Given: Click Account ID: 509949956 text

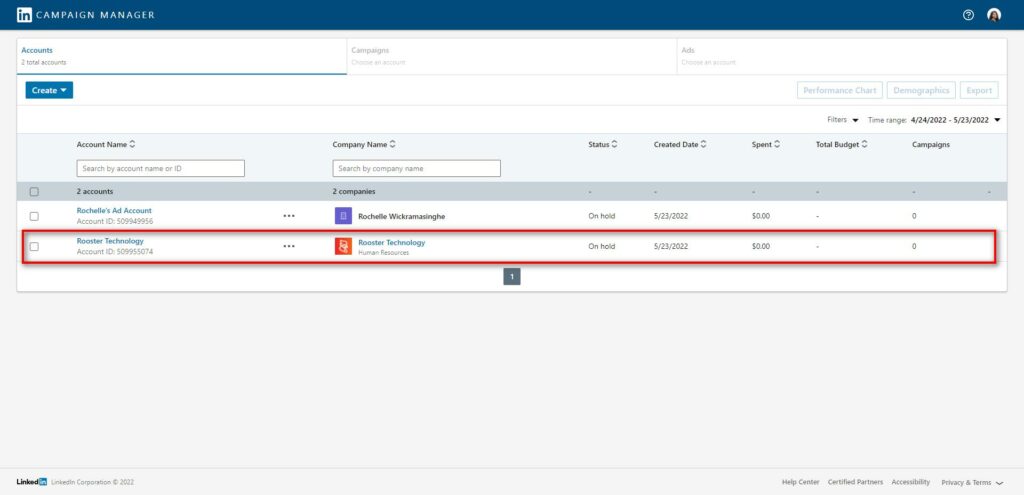Looking at the screenshot, I should click(115, 221).
